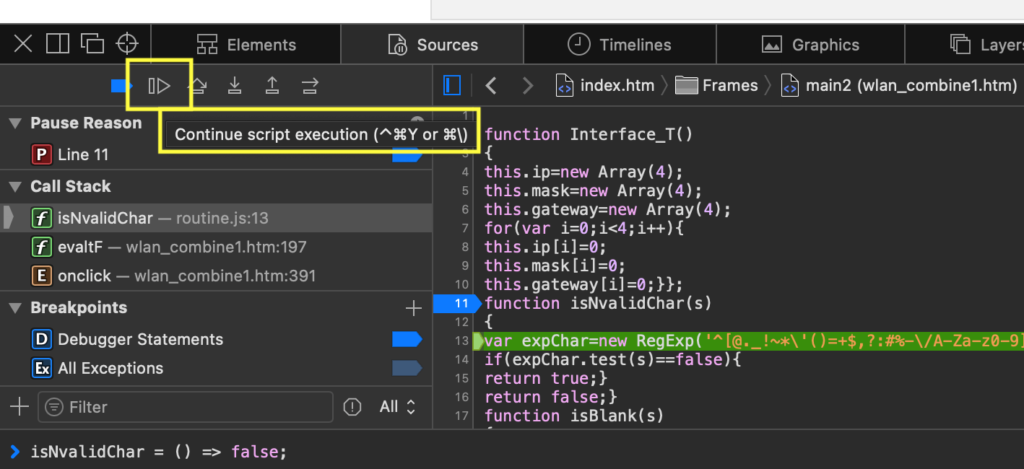Switch to the Elements tab
Screen dimensions: 1024x469
(247, 45)
